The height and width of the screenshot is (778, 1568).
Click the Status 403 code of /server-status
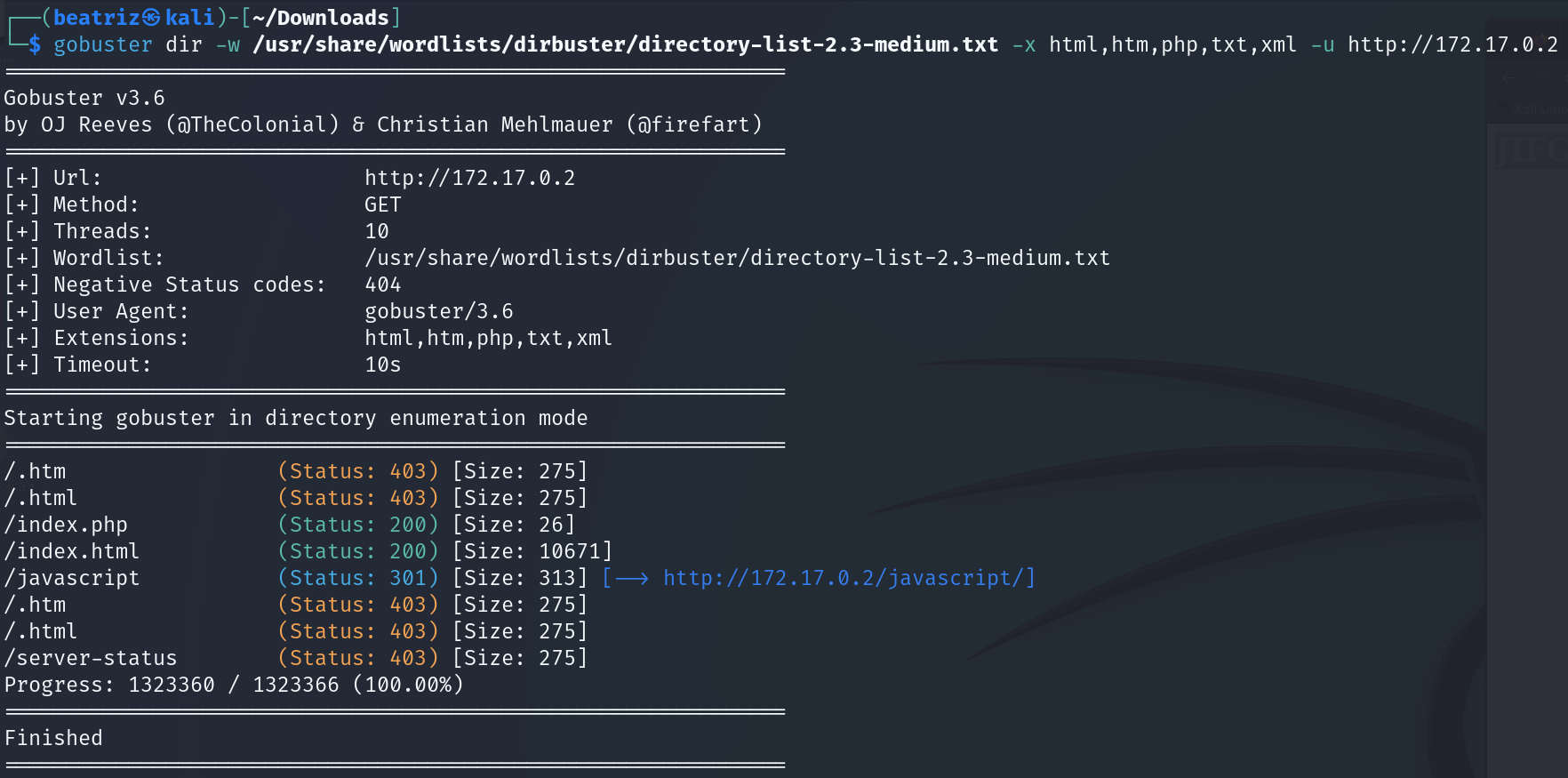point(358,658)
